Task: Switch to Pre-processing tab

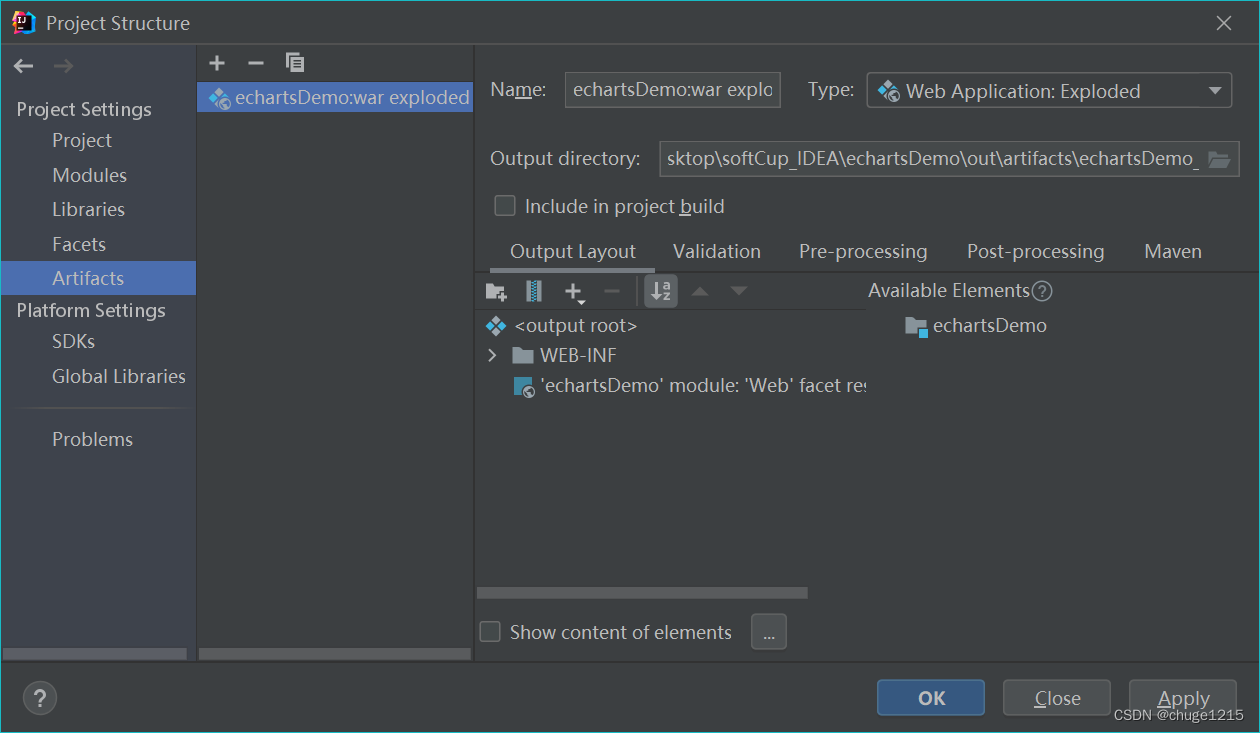Action: (x=863, y=251)
